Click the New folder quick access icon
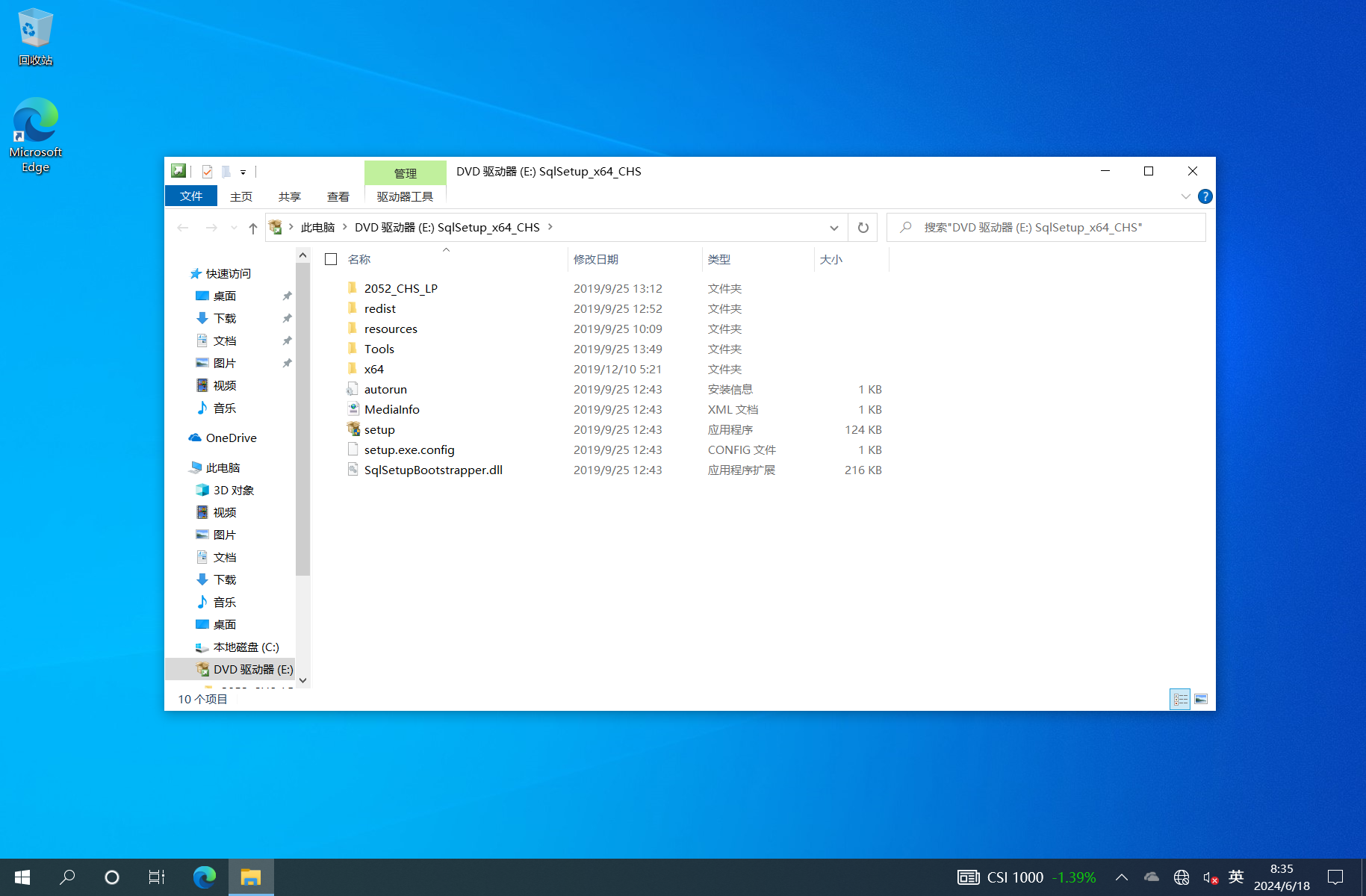Viewport: 1366px width, 896px height. [x=226, y=172]
